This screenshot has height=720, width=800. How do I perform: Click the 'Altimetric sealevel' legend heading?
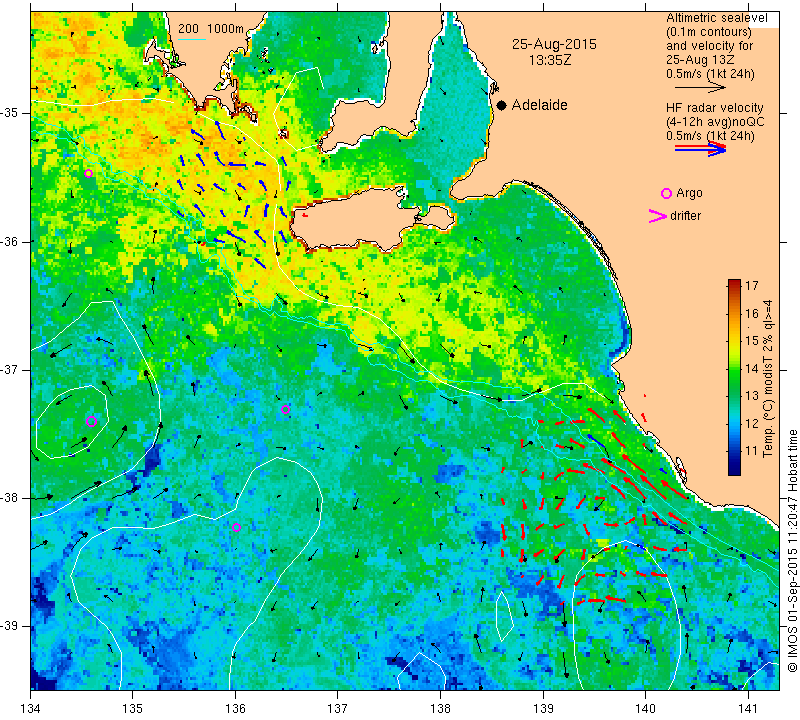pos(716,18)
